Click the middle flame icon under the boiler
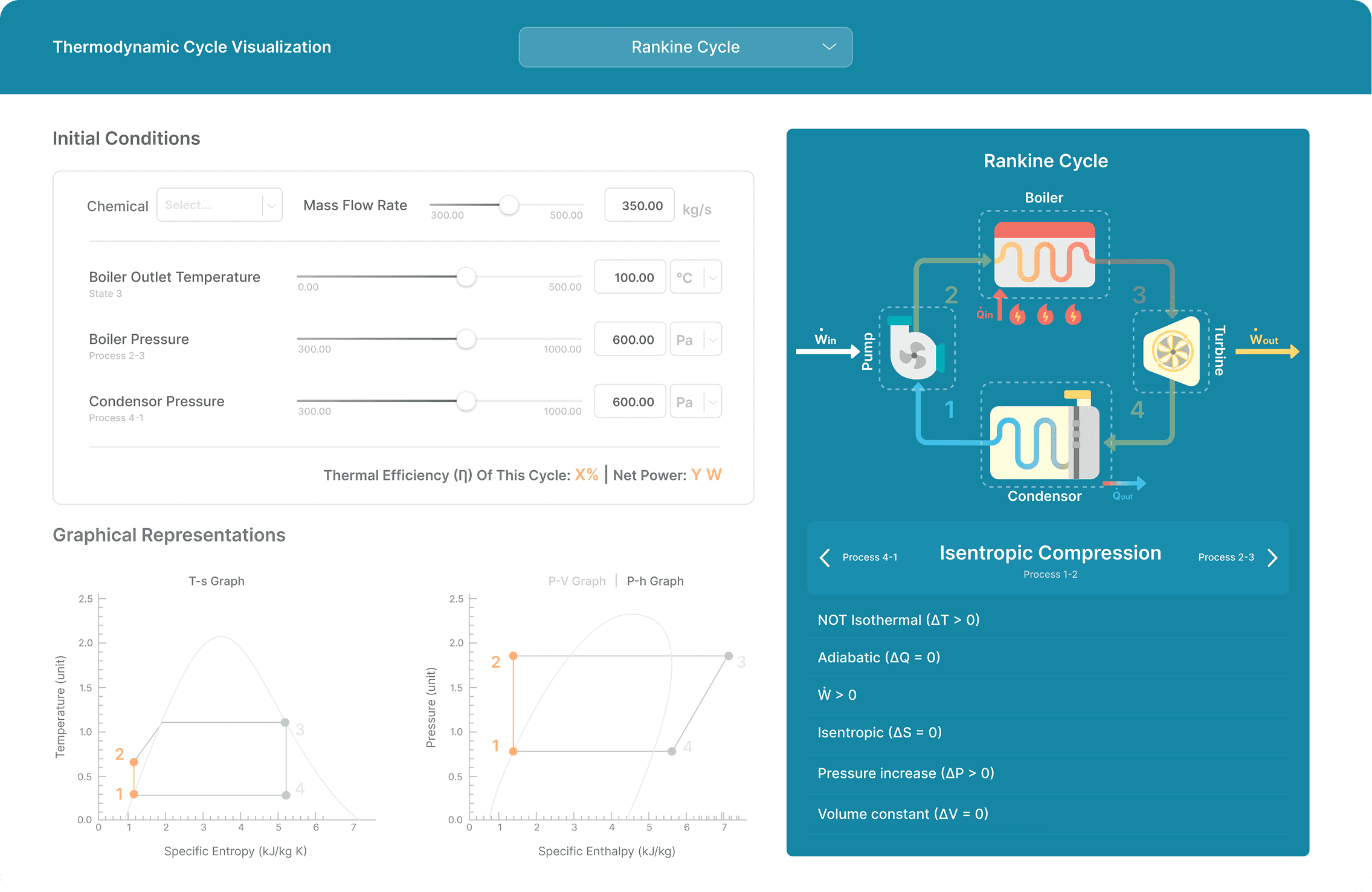Viewport: 1372px width, 892px height. 1045,315
